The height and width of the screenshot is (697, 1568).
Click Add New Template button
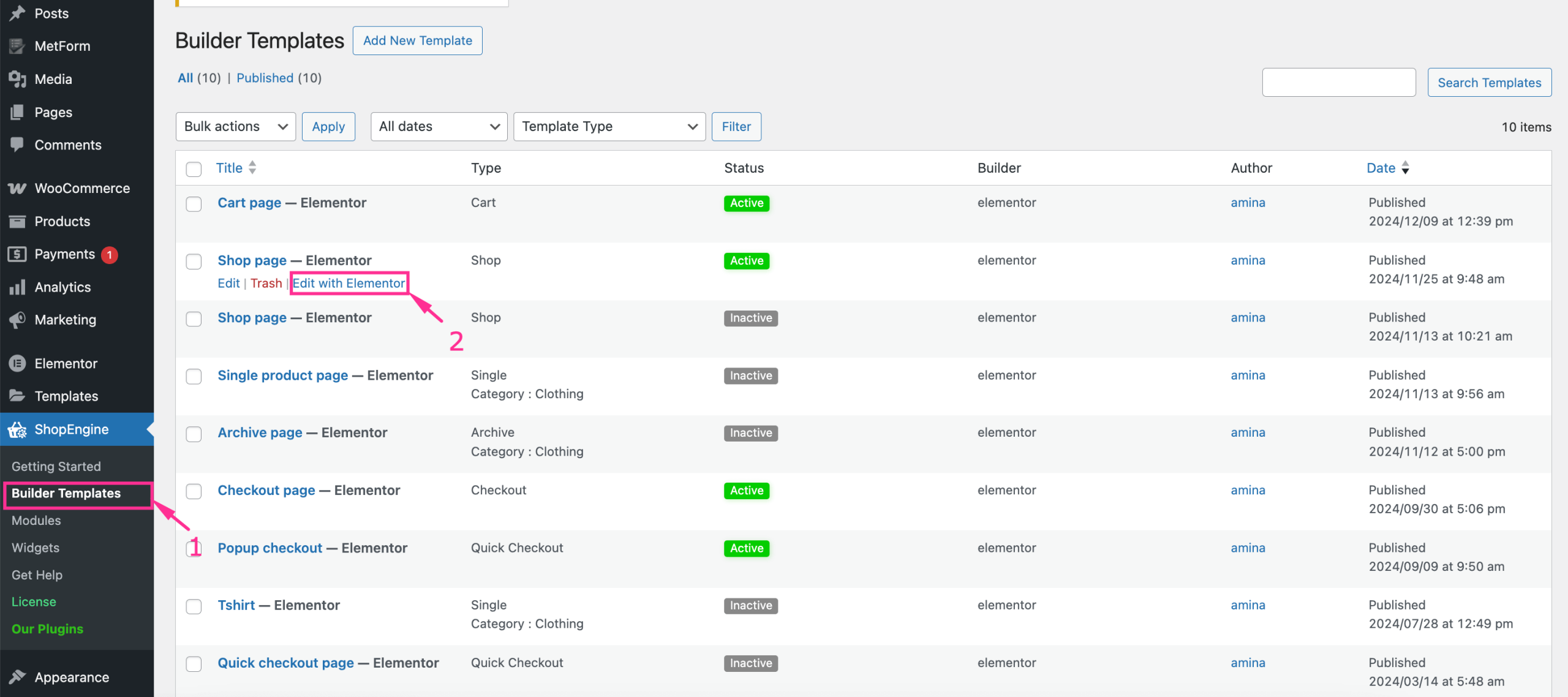(418, 40)
